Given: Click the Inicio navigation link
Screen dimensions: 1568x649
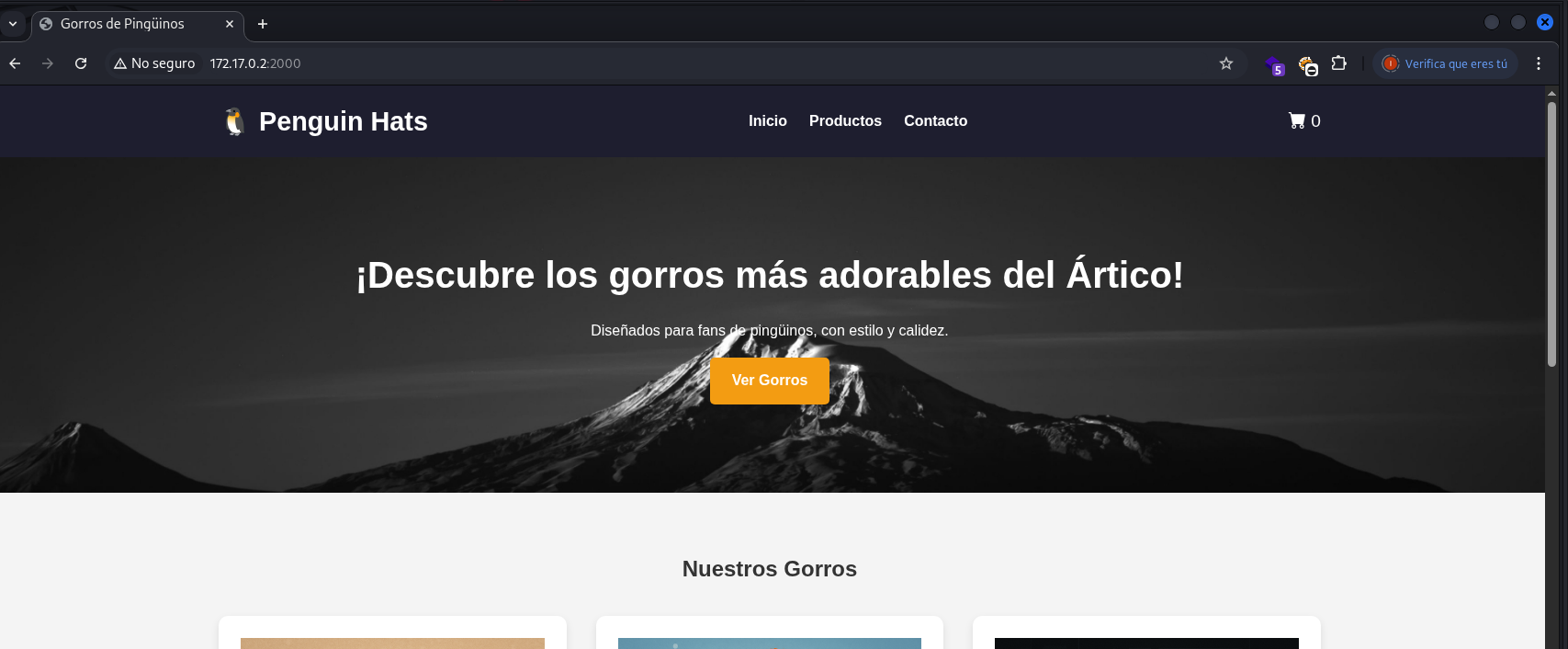Looking at the screenshot, I should coord(767,121).
